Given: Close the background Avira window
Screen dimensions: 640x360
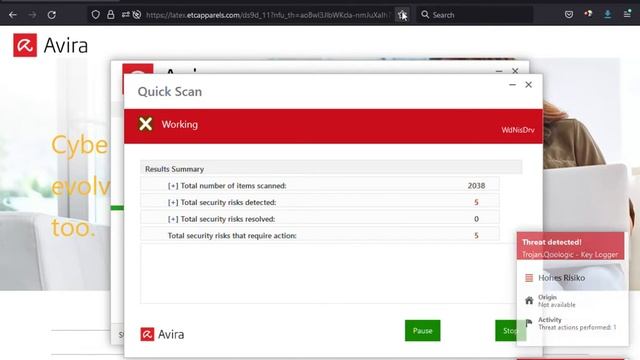Looking at the screenshot, I should 515,71.
